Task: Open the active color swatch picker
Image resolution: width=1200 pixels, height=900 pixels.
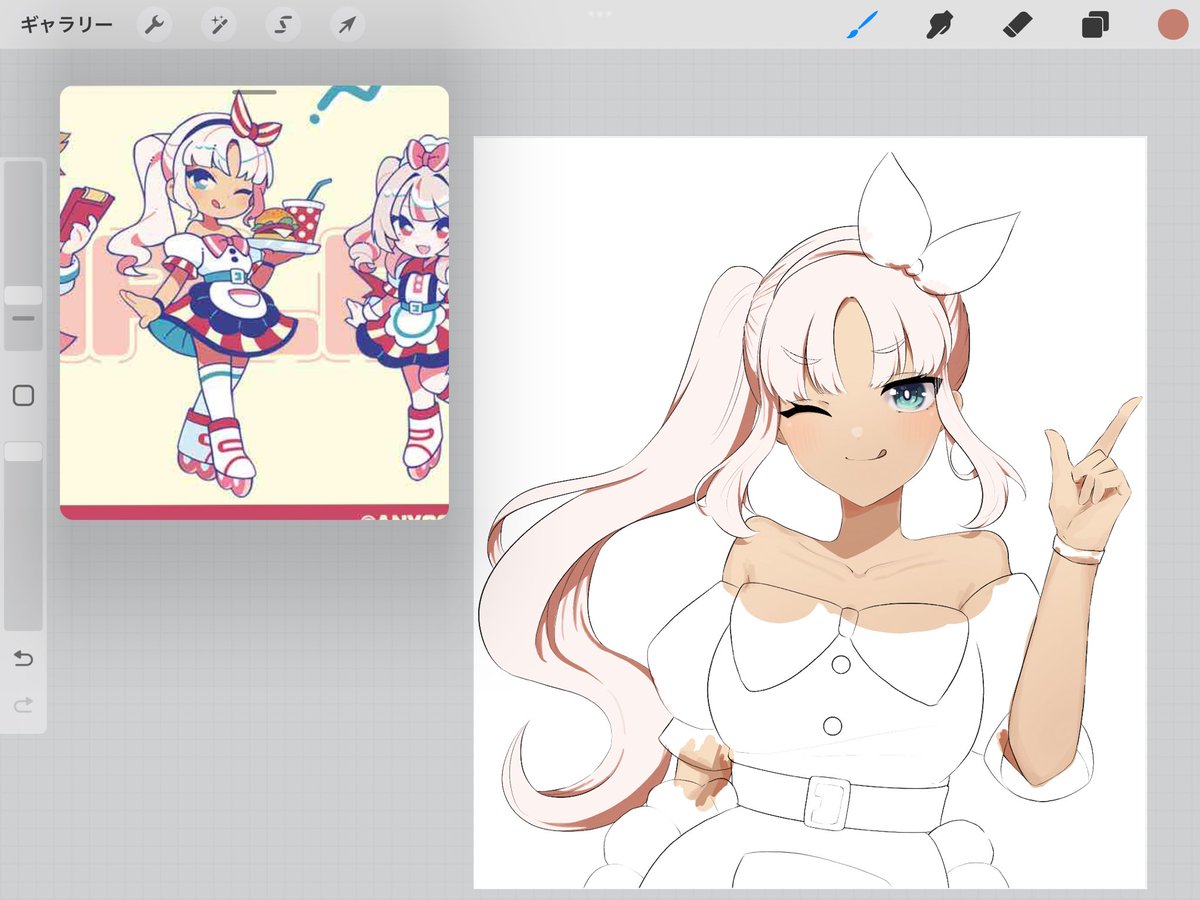Action: point(1172,25)
